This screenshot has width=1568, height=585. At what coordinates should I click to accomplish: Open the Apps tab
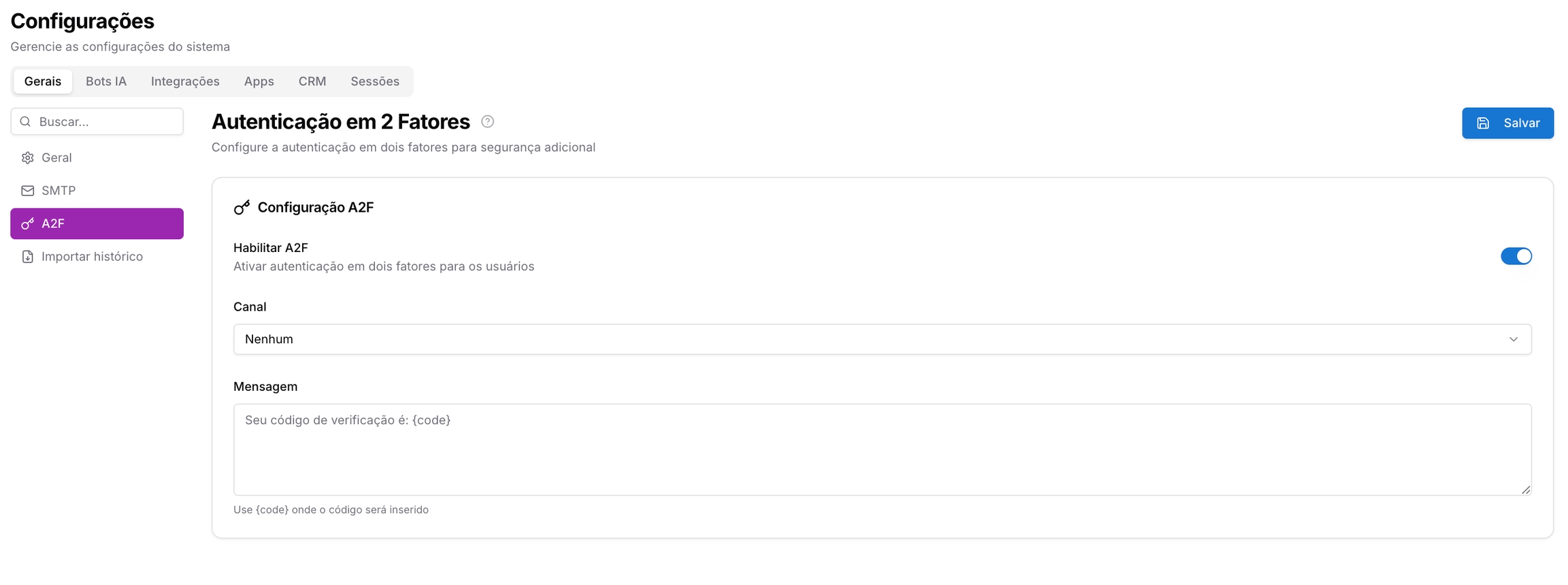(259, 81)
